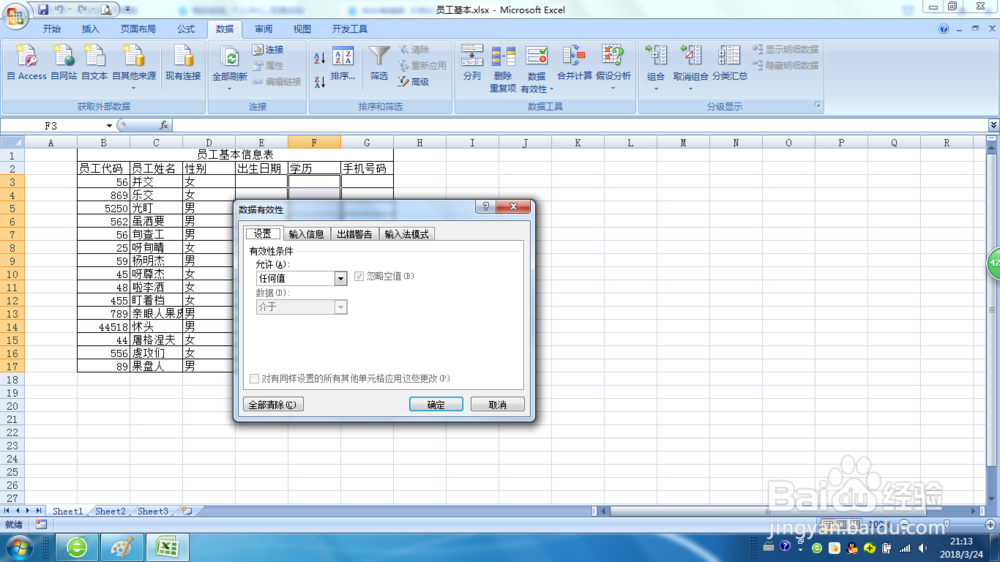
Task: Open the Paint app in taskbar
Action: click(x=122, y=547)
